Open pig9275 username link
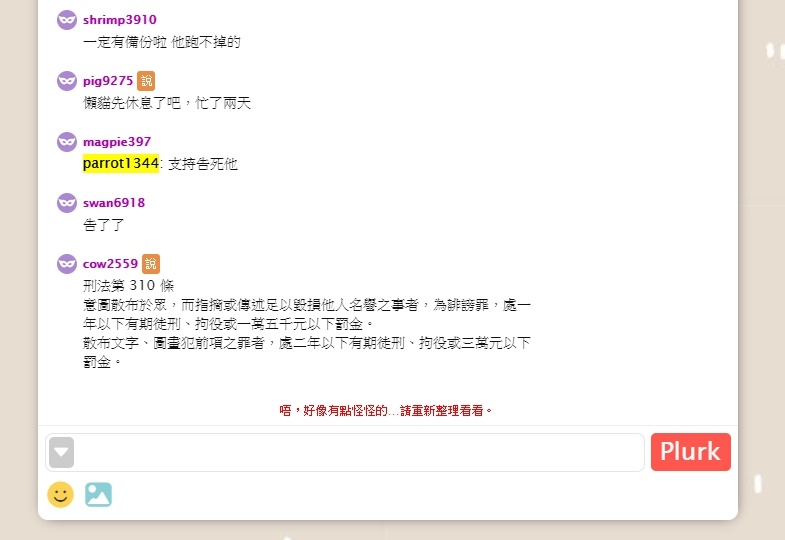This screenshot has width=785, height=540. pos(108,81)
